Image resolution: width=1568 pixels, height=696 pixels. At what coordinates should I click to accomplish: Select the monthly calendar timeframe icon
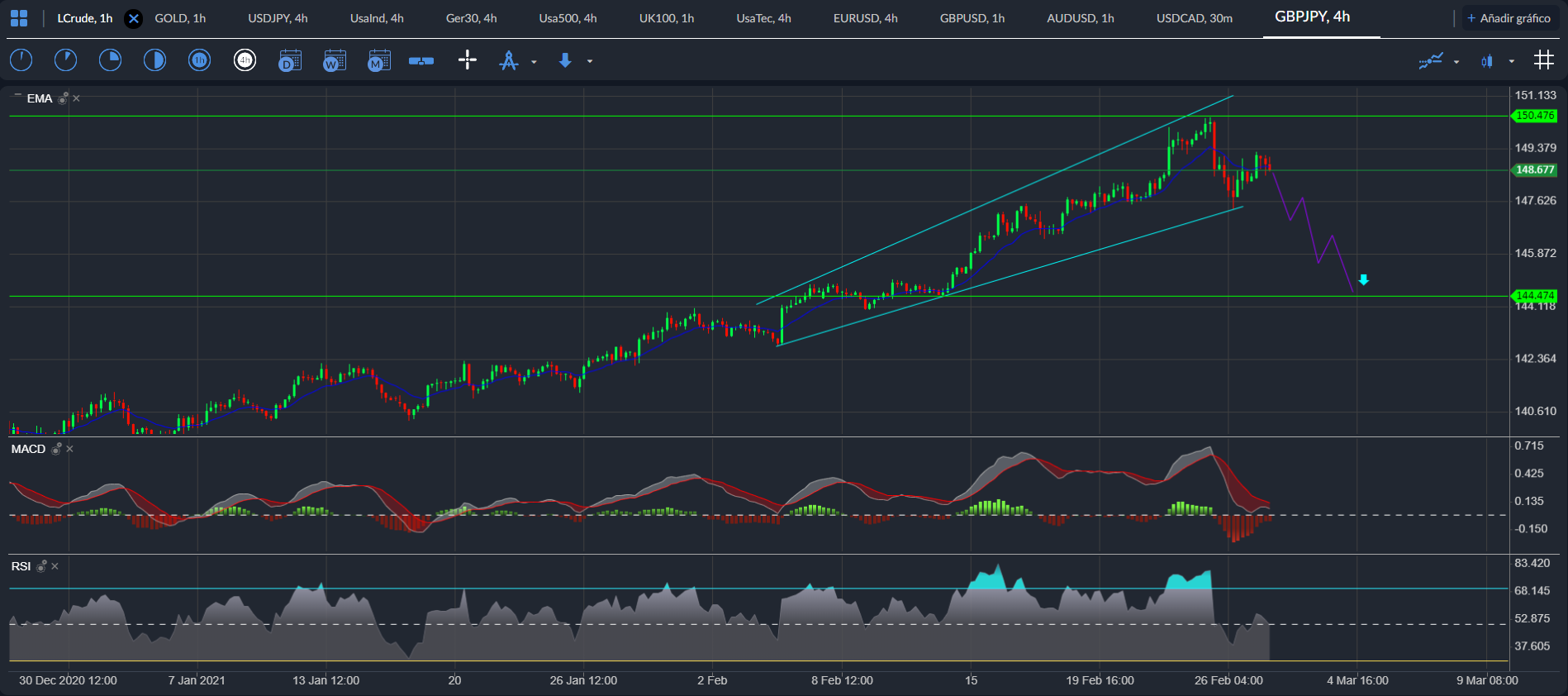click(379, 60)
